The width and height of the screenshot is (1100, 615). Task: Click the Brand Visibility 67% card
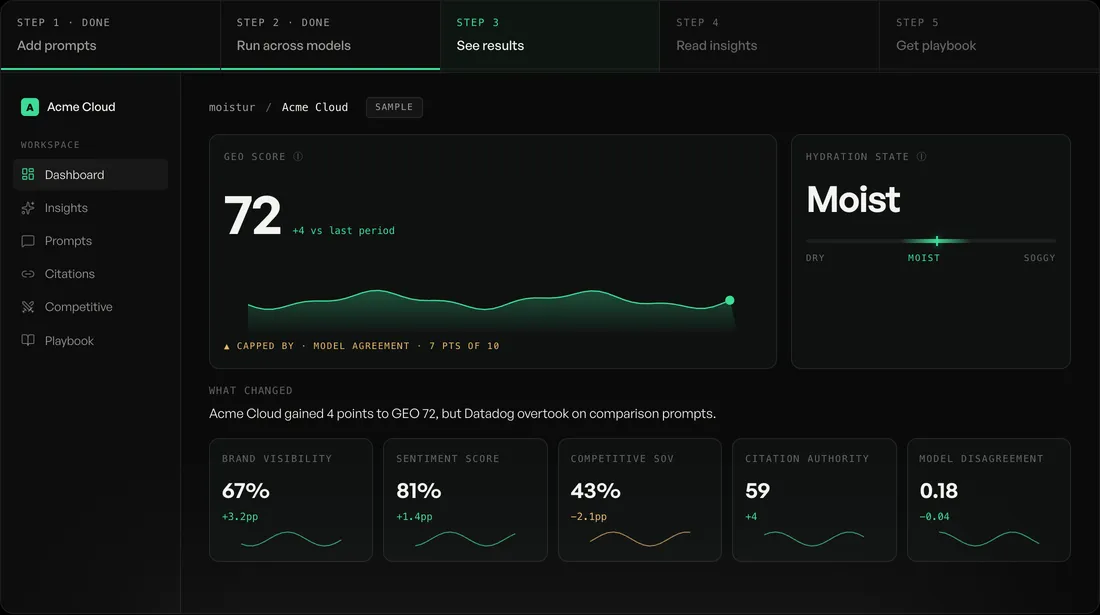click(291, 500)
